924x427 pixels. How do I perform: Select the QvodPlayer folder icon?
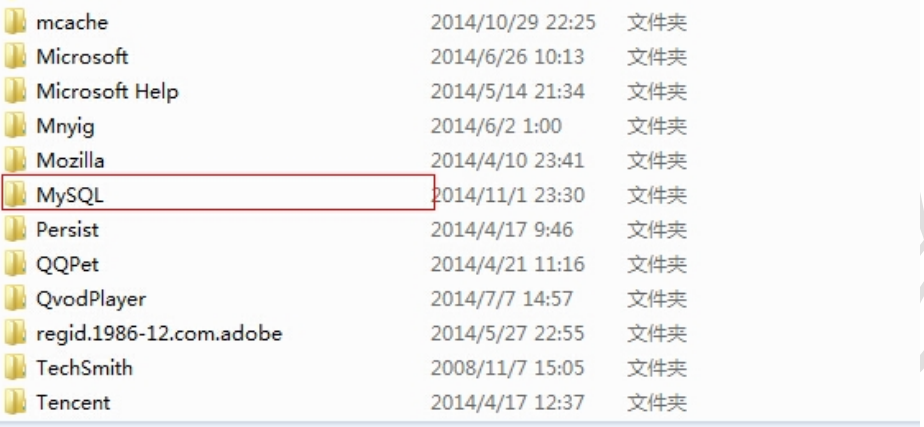pyautogui.click(x=15, y=299)
